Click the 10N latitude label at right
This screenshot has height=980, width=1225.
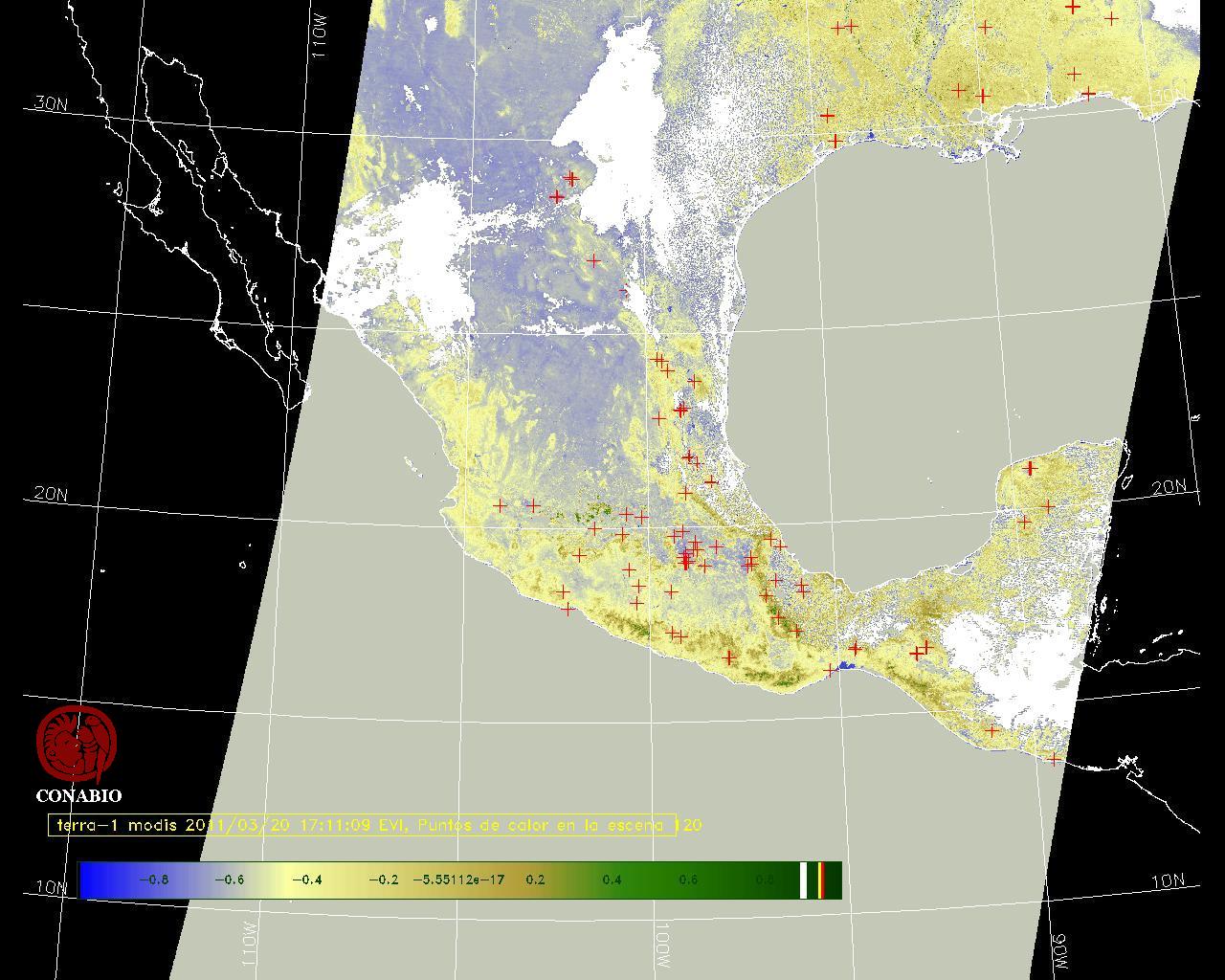click(1167, 881)
